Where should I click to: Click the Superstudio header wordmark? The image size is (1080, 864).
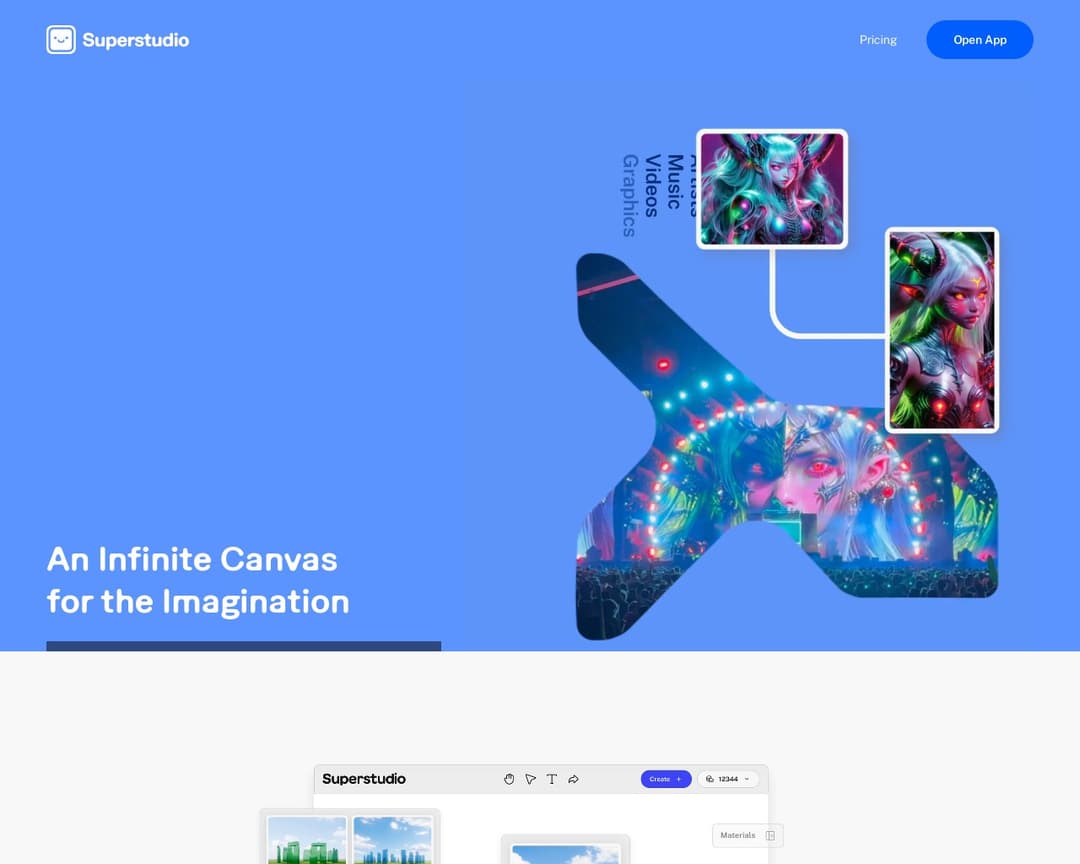click(135, 40)
